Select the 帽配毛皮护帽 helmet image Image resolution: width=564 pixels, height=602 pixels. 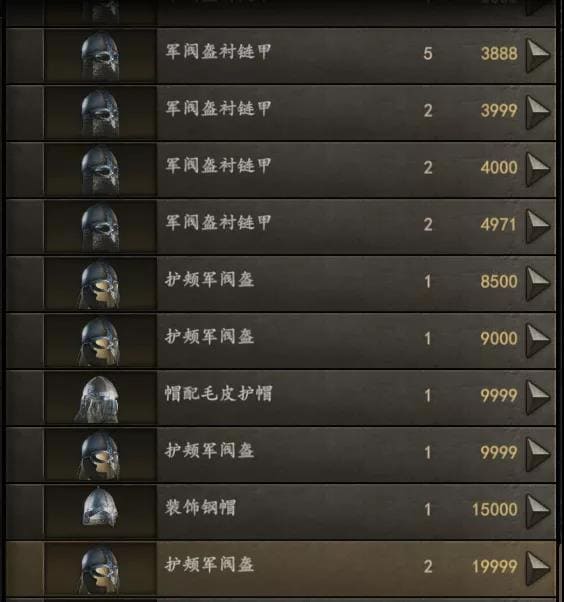100,398
